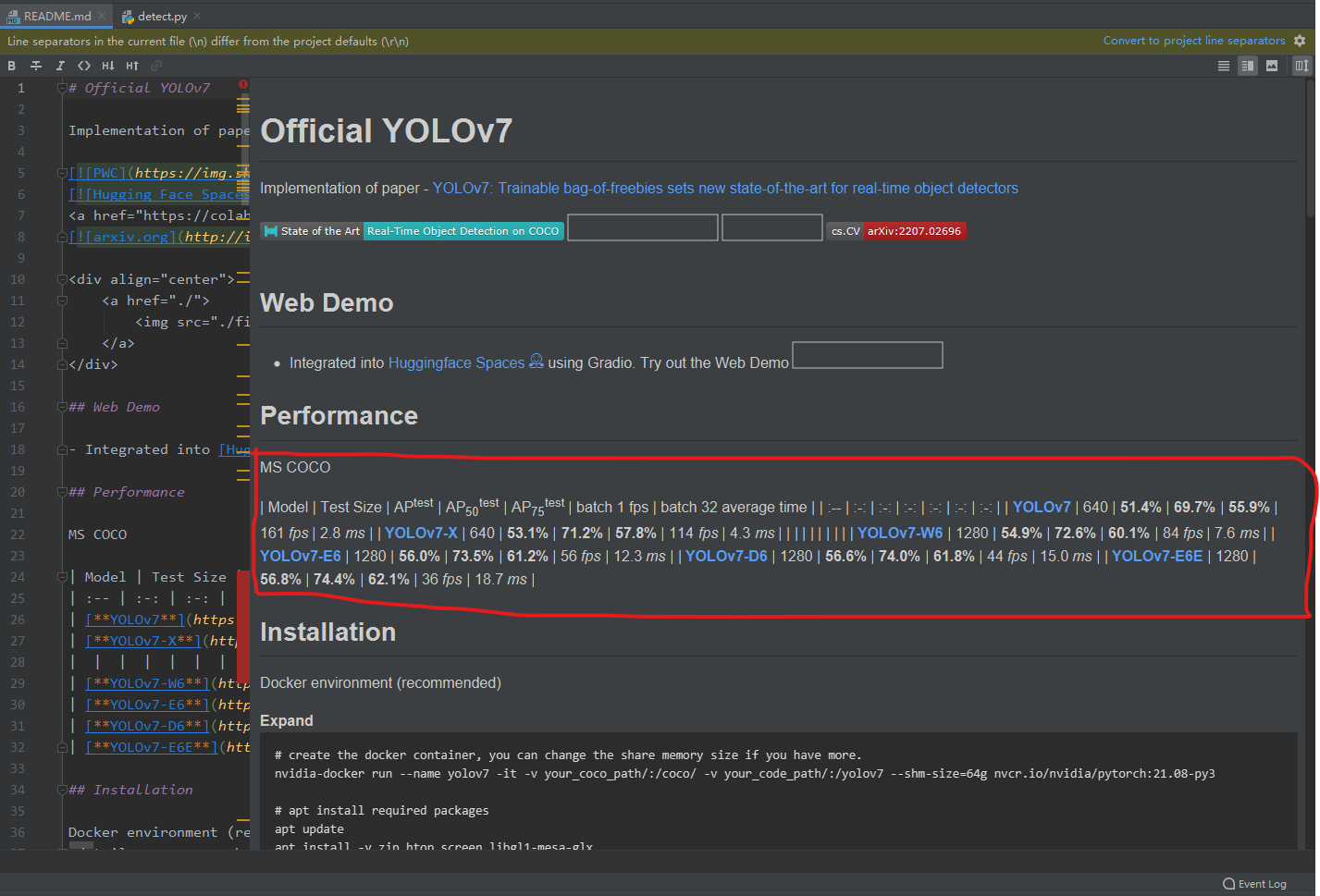Open the YOLOv7-E6E model link
The image size is (1320, 896).
(1157, 556)
